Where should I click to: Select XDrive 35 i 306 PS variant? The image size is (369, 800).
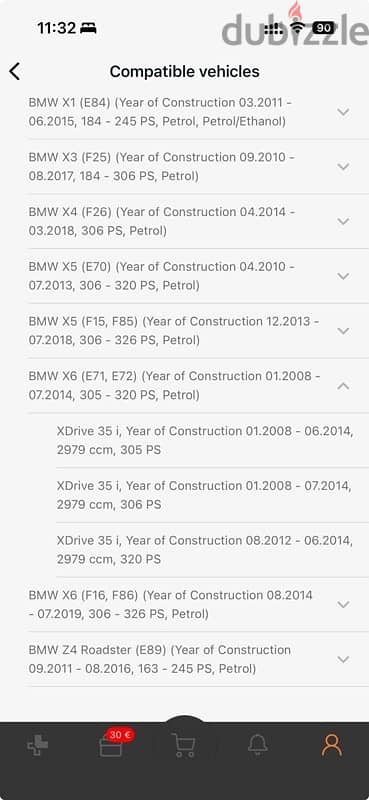[x=205, y=495]
